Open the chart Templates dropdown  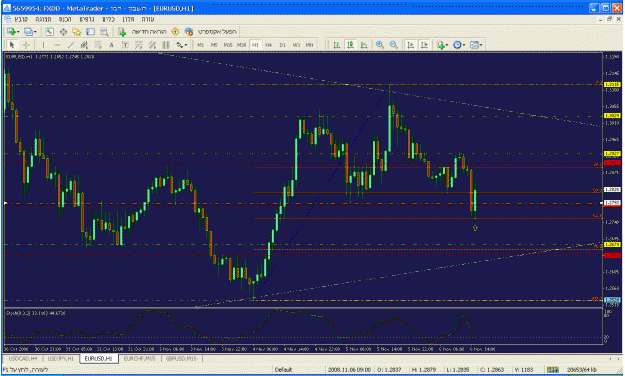pyautogui.click(x=476, y=45)
